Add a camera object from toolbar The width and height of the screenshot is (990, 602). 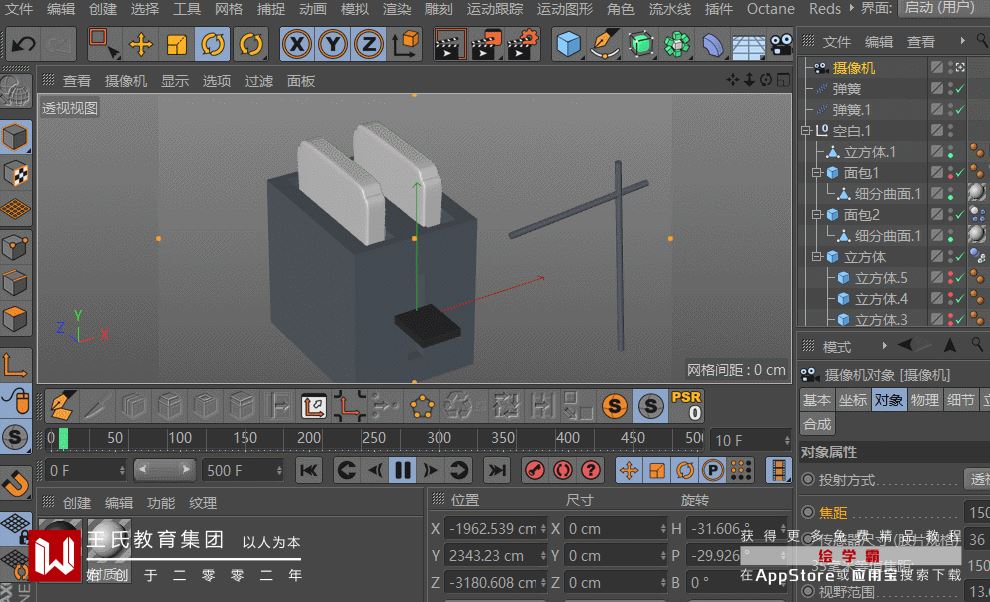point(781,44)
